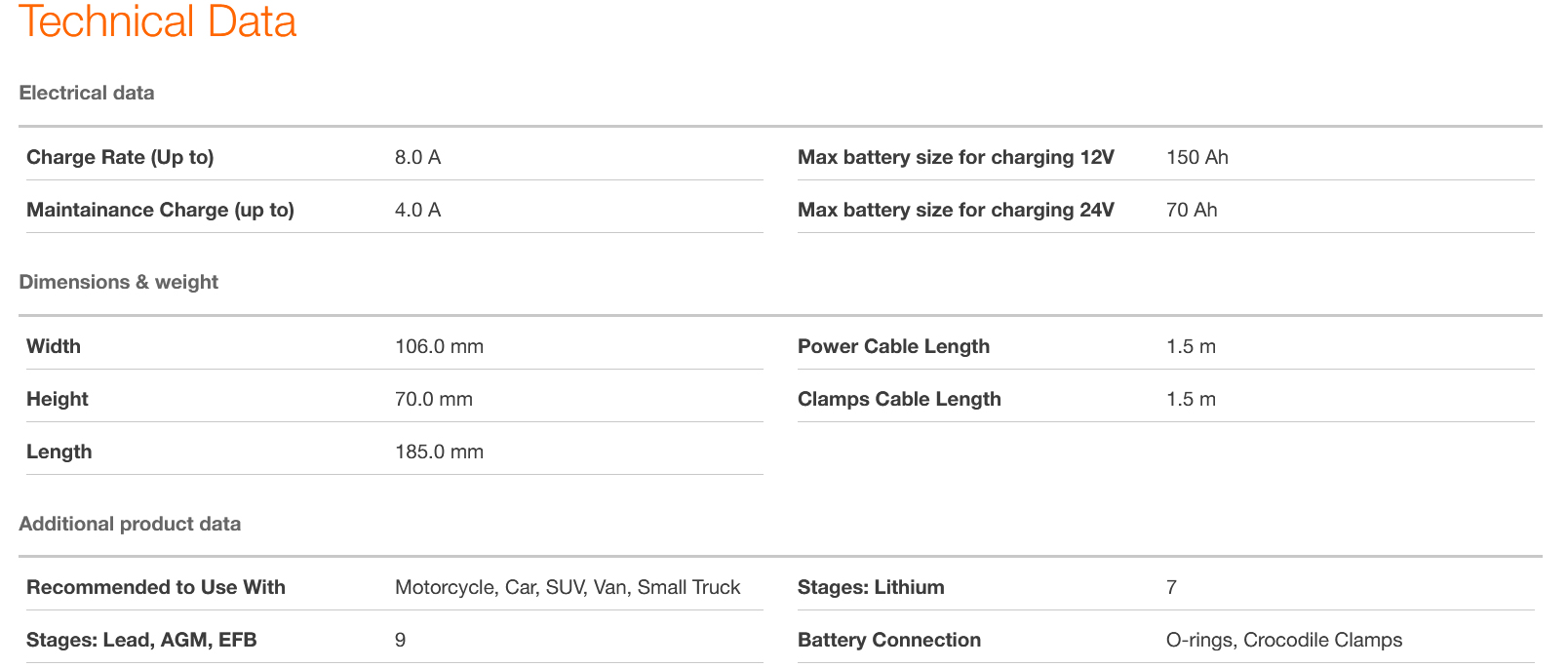
Task: Click the 8.0 A charge rate value
Action: point(417,157)
